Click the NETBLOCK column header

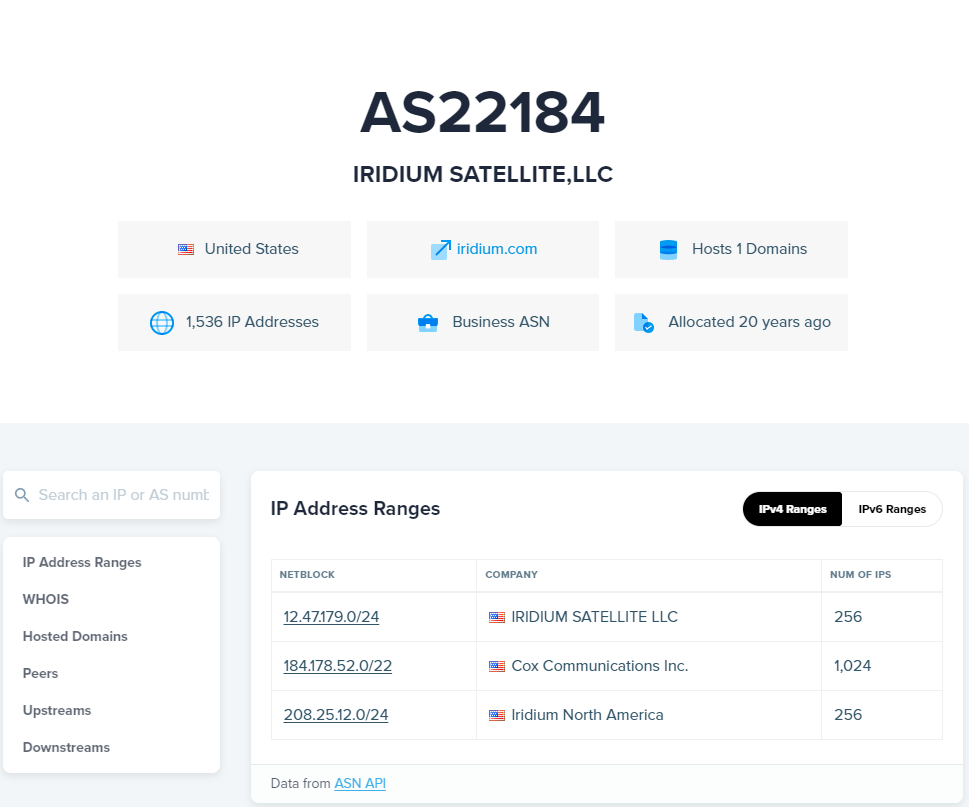pos(307,575)
